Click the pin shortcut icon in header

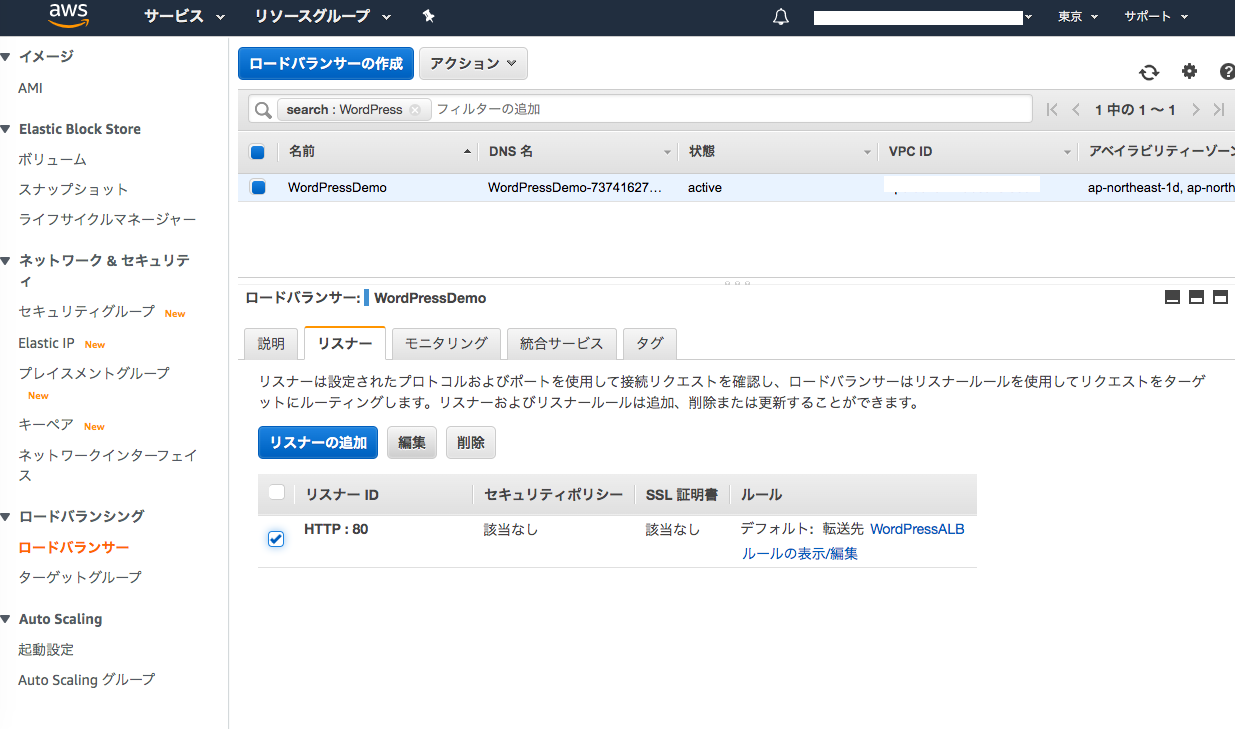428,16
